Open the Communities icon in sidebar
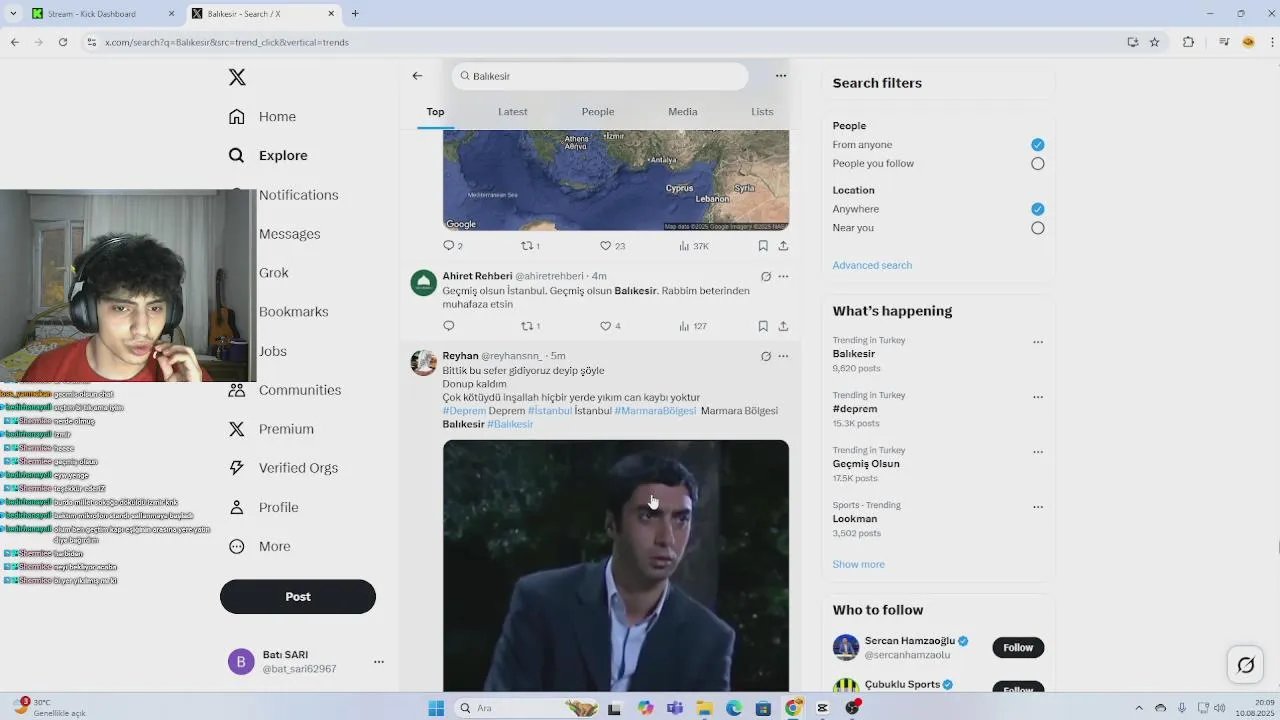1280x720 pixels. [x=237, y=390]
